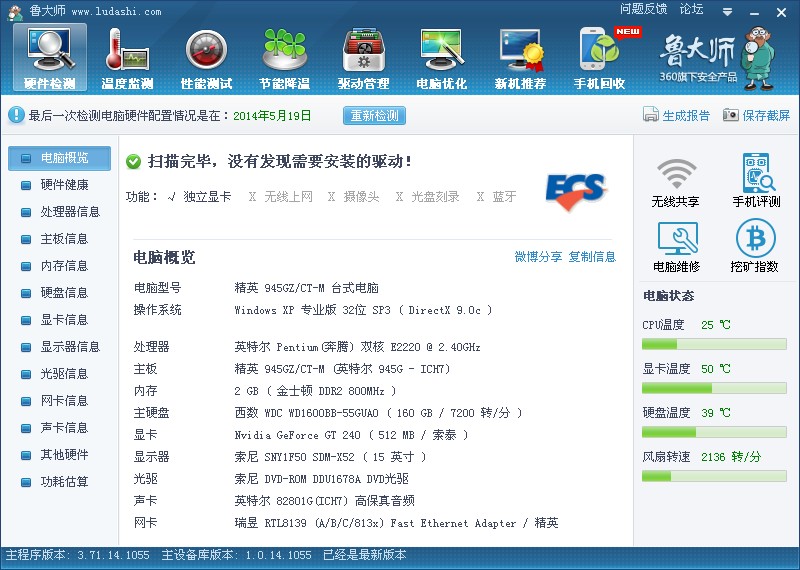Open 手机评测 phone benchmark

756,181
